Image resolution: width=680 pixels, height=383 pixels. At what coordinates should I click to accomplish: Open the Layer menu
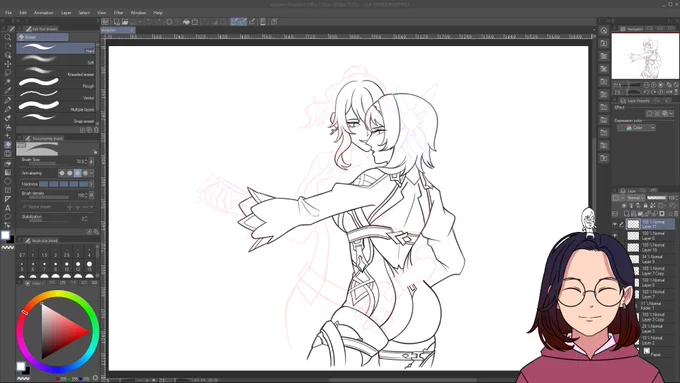(x=66, y=13)
